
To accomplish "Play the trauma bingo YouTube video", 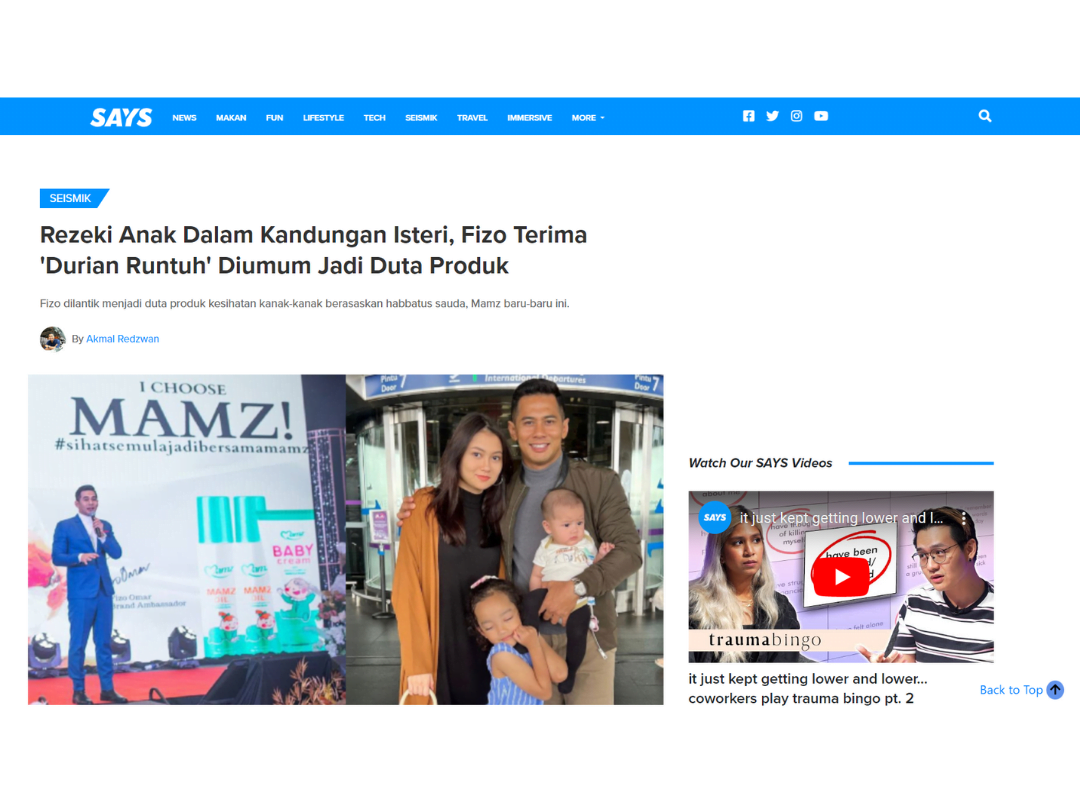I will pyautogui.click(x=841, y=577).
